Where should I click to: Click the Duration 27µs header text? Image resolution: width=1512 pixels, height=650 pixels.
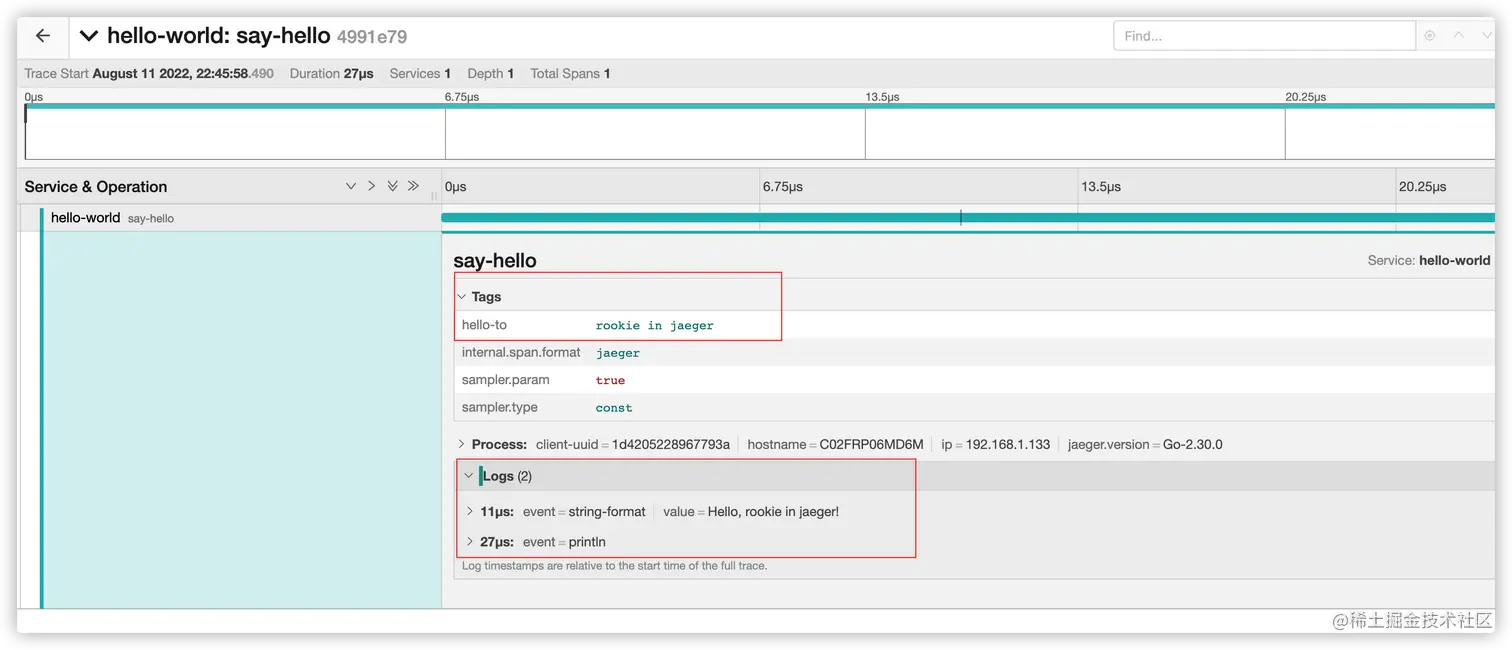click(x=332, y=73)
